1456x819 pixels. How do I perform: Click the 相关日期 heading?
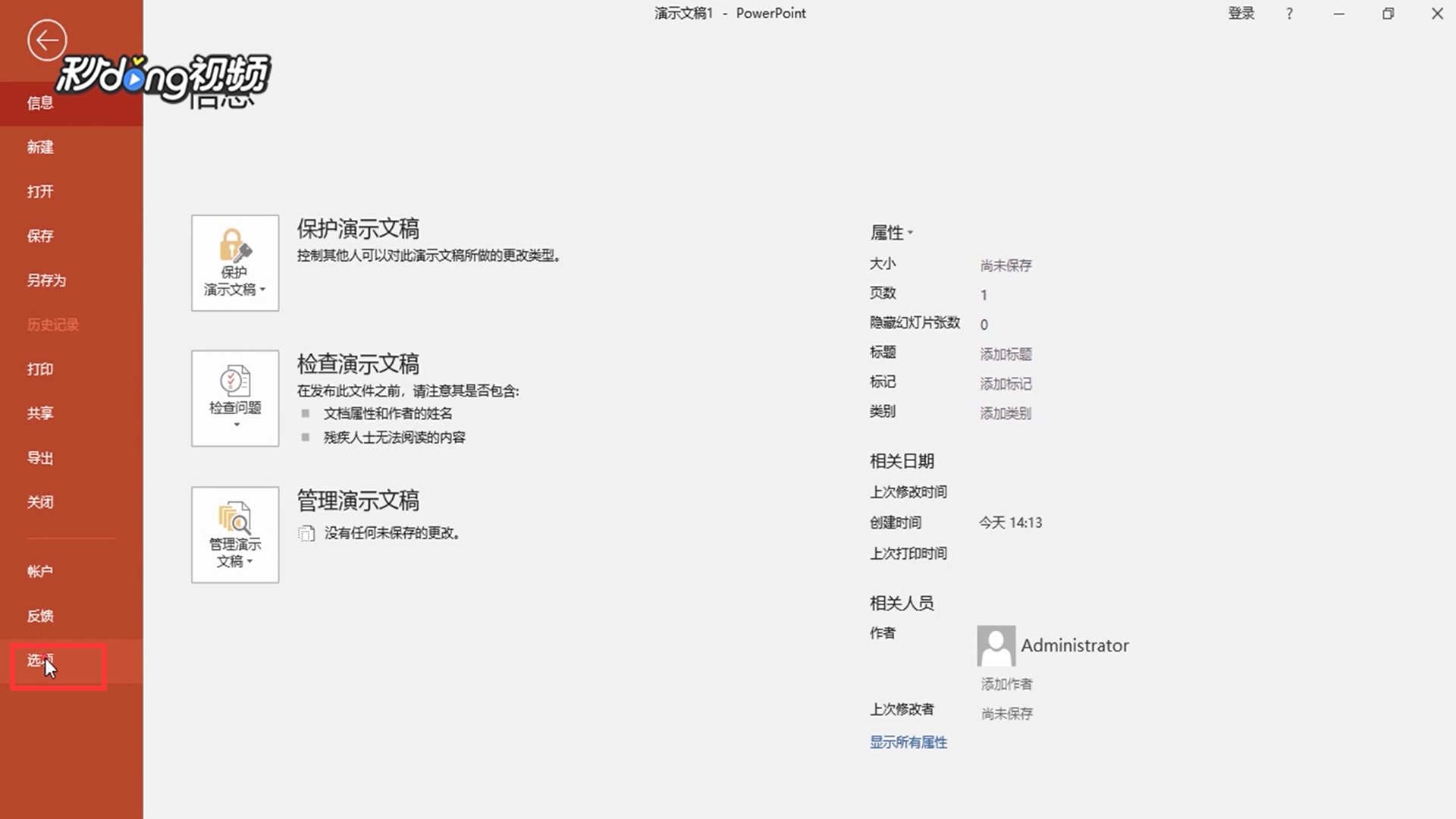coord(902,461)
